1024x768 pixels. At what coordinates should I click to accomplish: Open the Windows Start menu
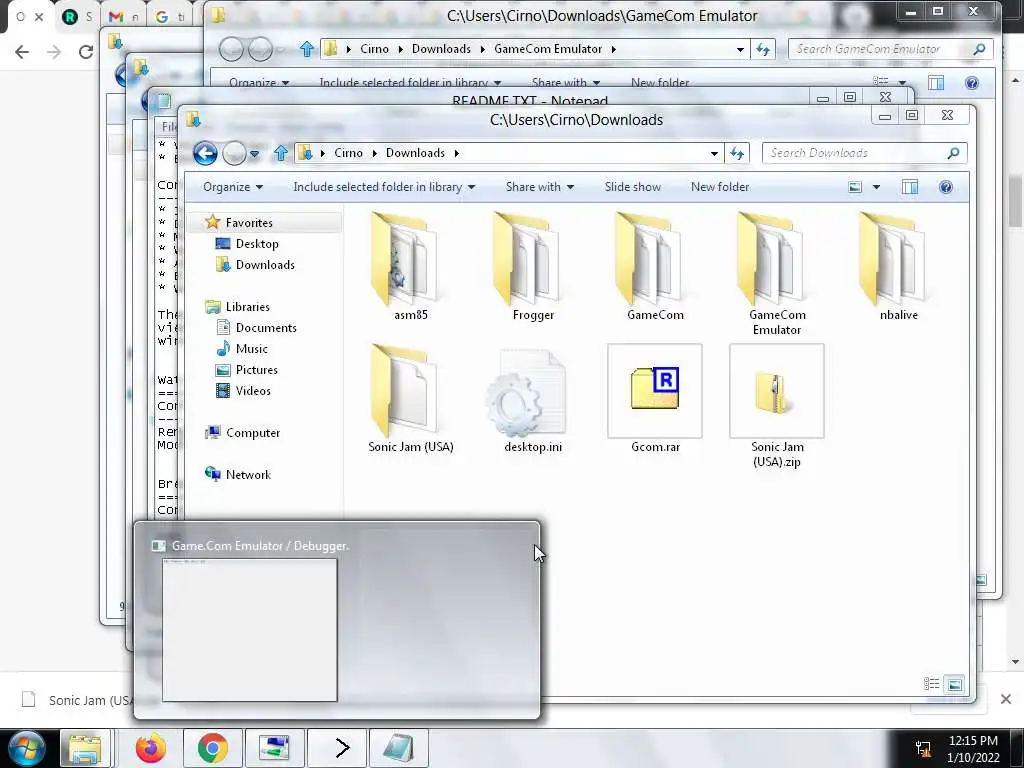(27, 748)
